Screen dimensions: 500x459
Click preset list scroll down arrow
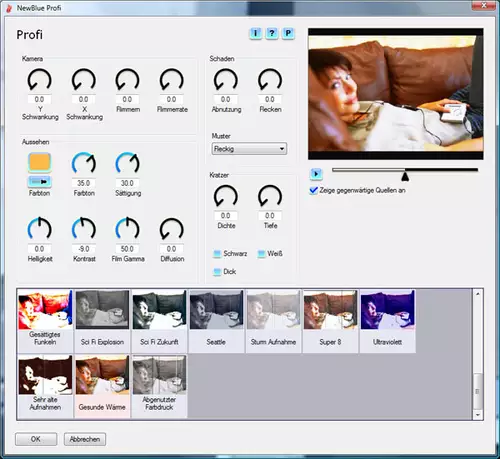coord(478,415)
